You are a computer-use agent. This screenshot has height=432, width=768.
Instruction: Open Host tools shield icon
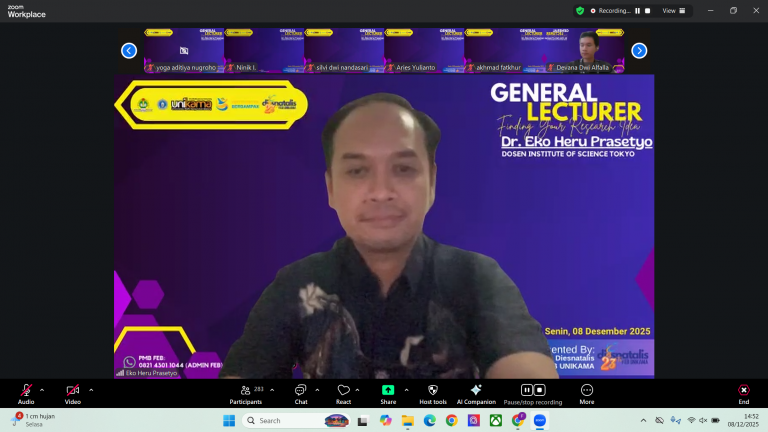click(x=432, y=390)
